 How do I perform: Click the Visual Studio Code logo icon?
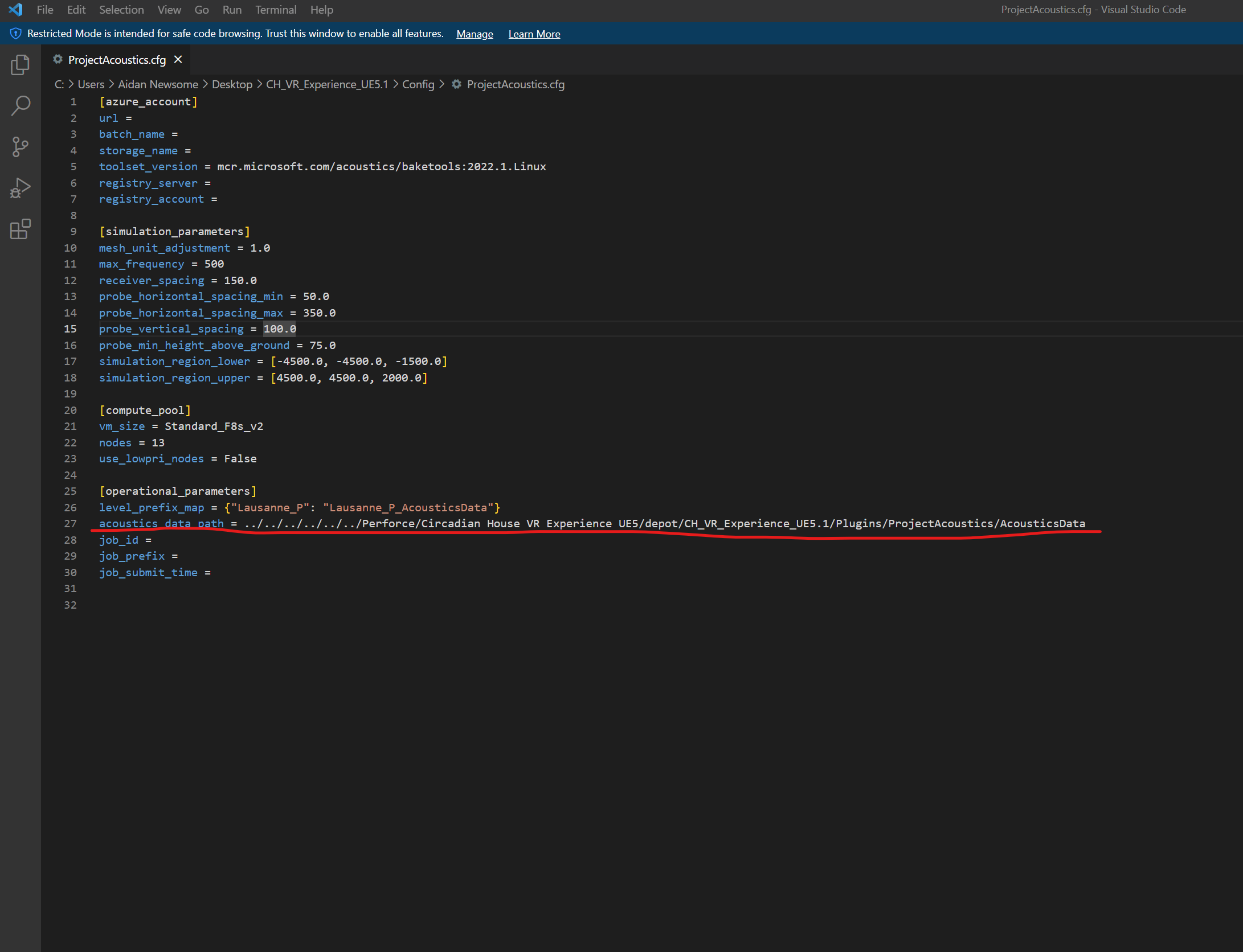click(15, 9)
